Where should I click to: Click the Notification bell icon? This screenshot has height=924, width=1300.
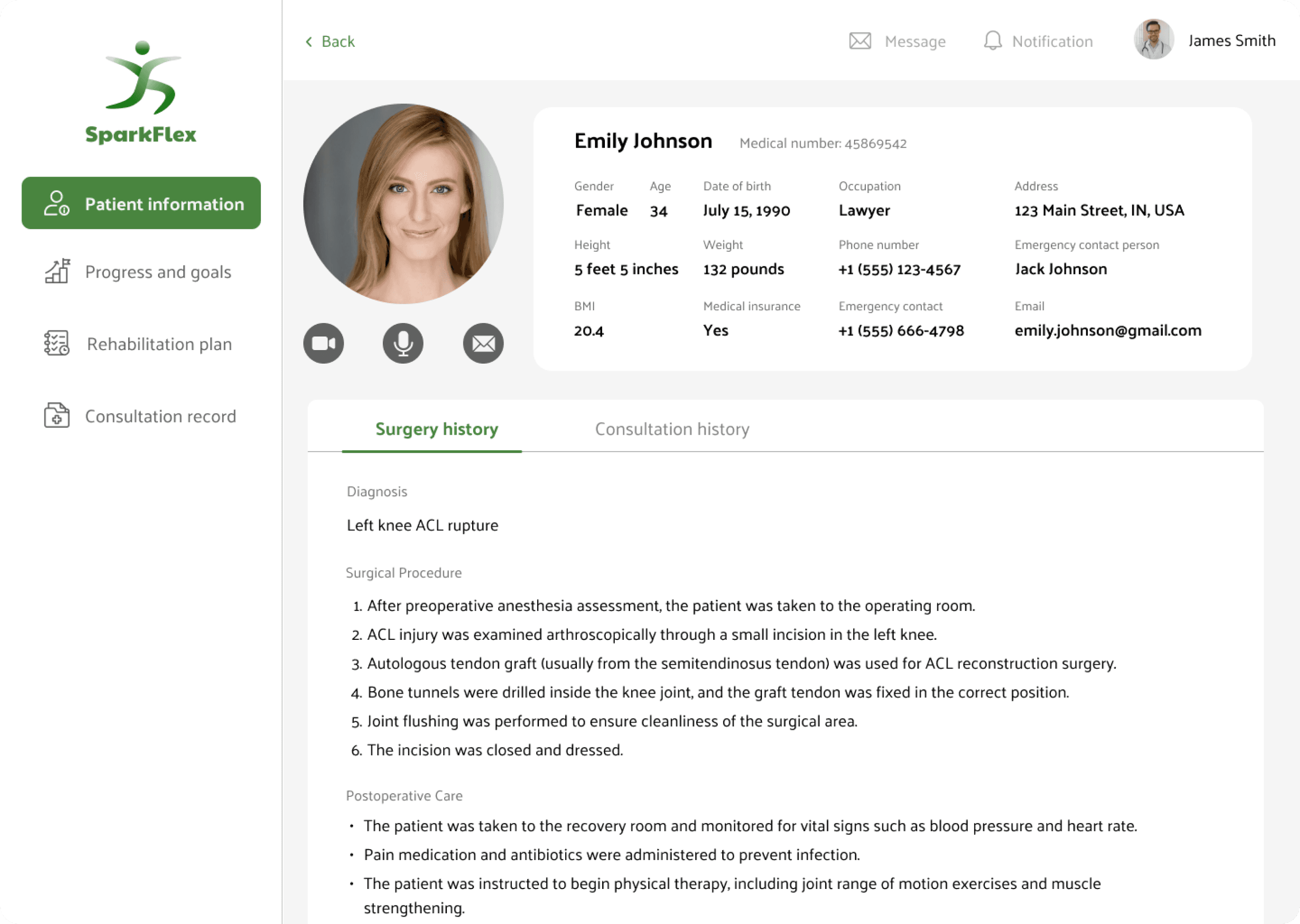point(992,41)
